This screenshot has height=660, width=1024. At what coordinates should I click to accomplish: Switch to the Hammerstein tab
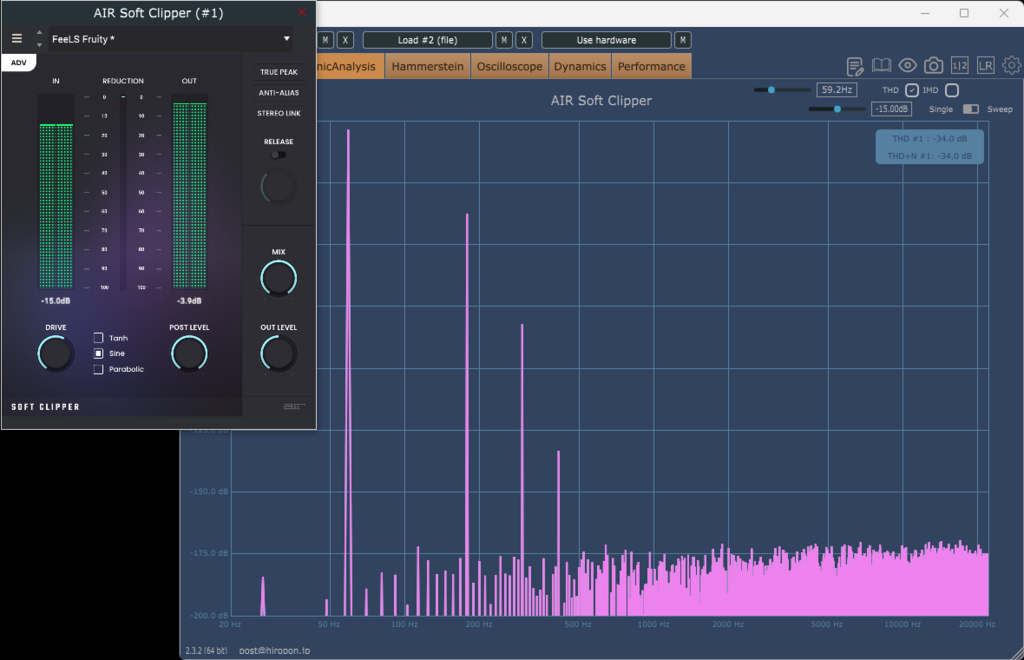coord(428,67)
